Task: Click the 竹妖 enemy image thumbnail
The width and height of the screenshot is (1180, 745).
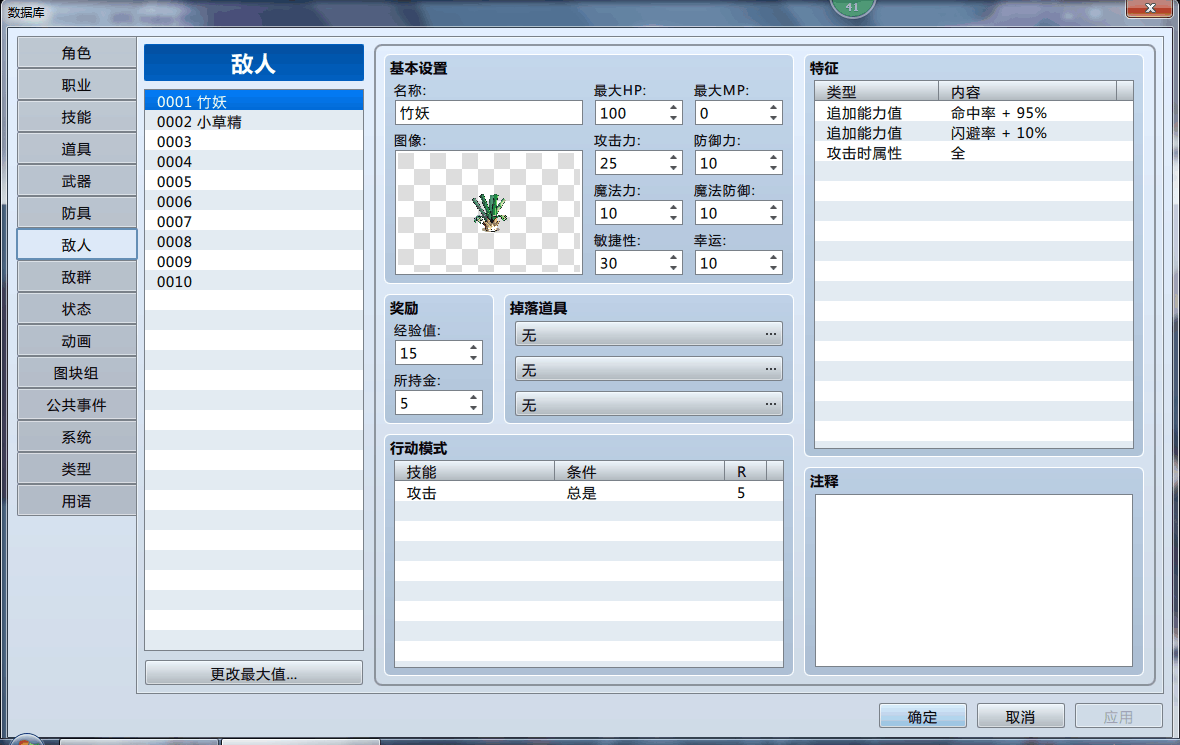Action: click(x=488, y=212)
